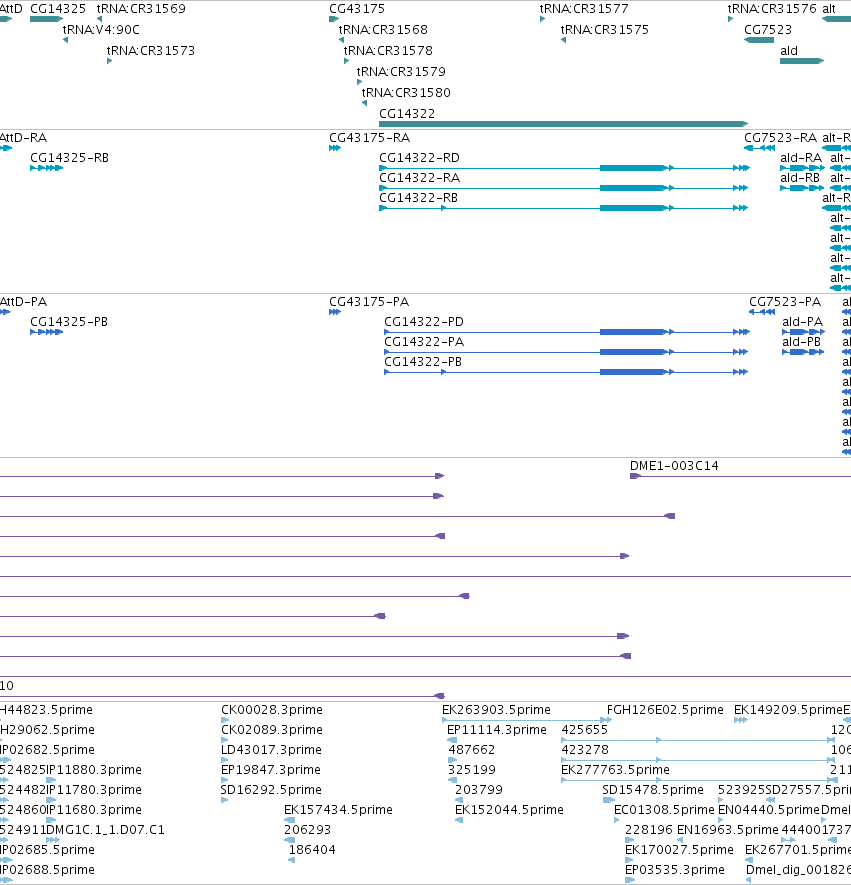Click the EP19847.3prime EST label
Viewport: 851px width, 885px height.
(x=271, y=770)
